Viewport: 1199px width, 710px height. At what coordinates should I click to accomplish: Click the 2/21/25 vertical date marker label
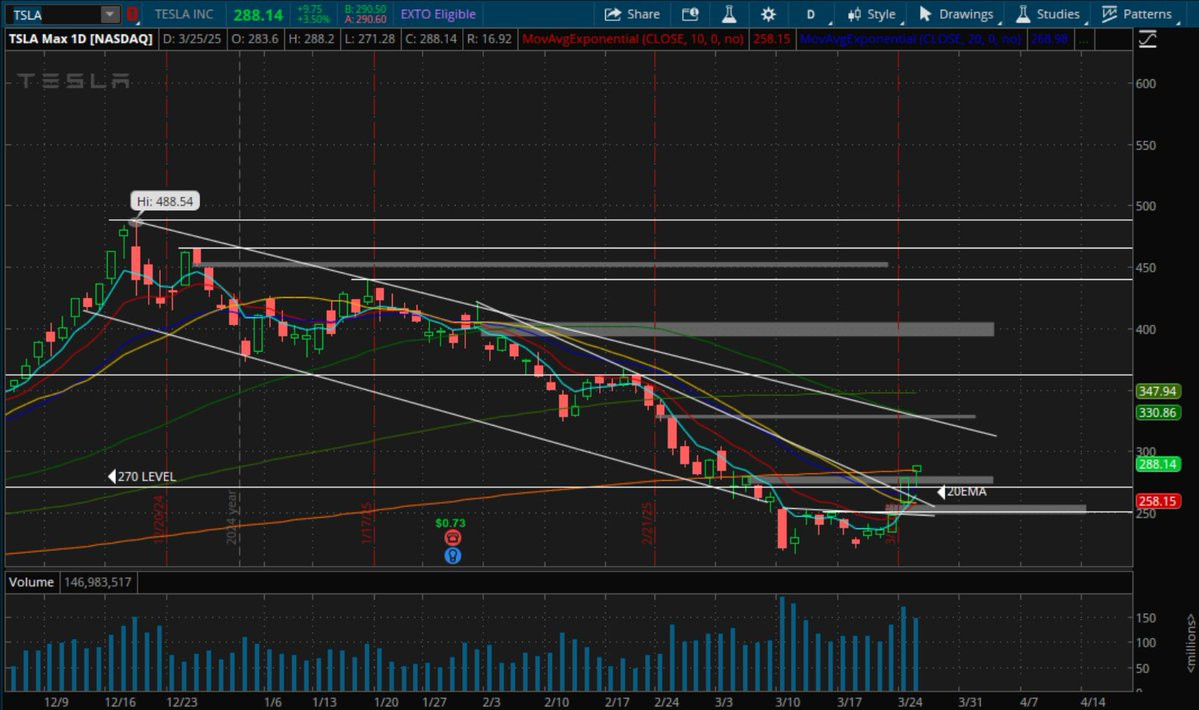coord(647,524)
